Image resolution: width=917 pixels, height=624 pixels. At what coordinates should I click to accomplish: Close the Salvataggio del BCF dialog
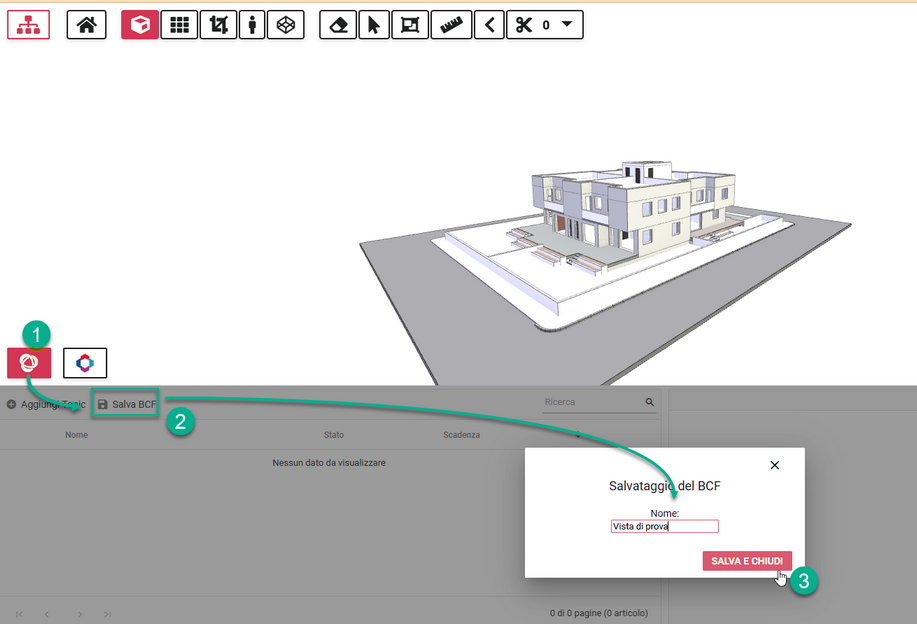coord(774,465)
